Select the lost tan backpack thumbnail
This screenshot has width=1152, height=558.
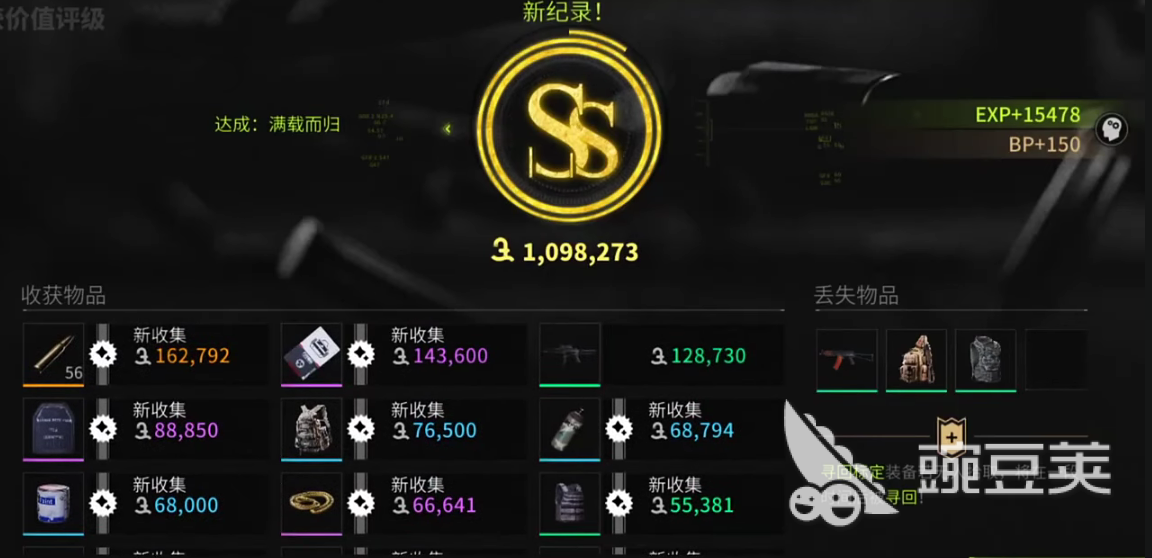[916, 360]
